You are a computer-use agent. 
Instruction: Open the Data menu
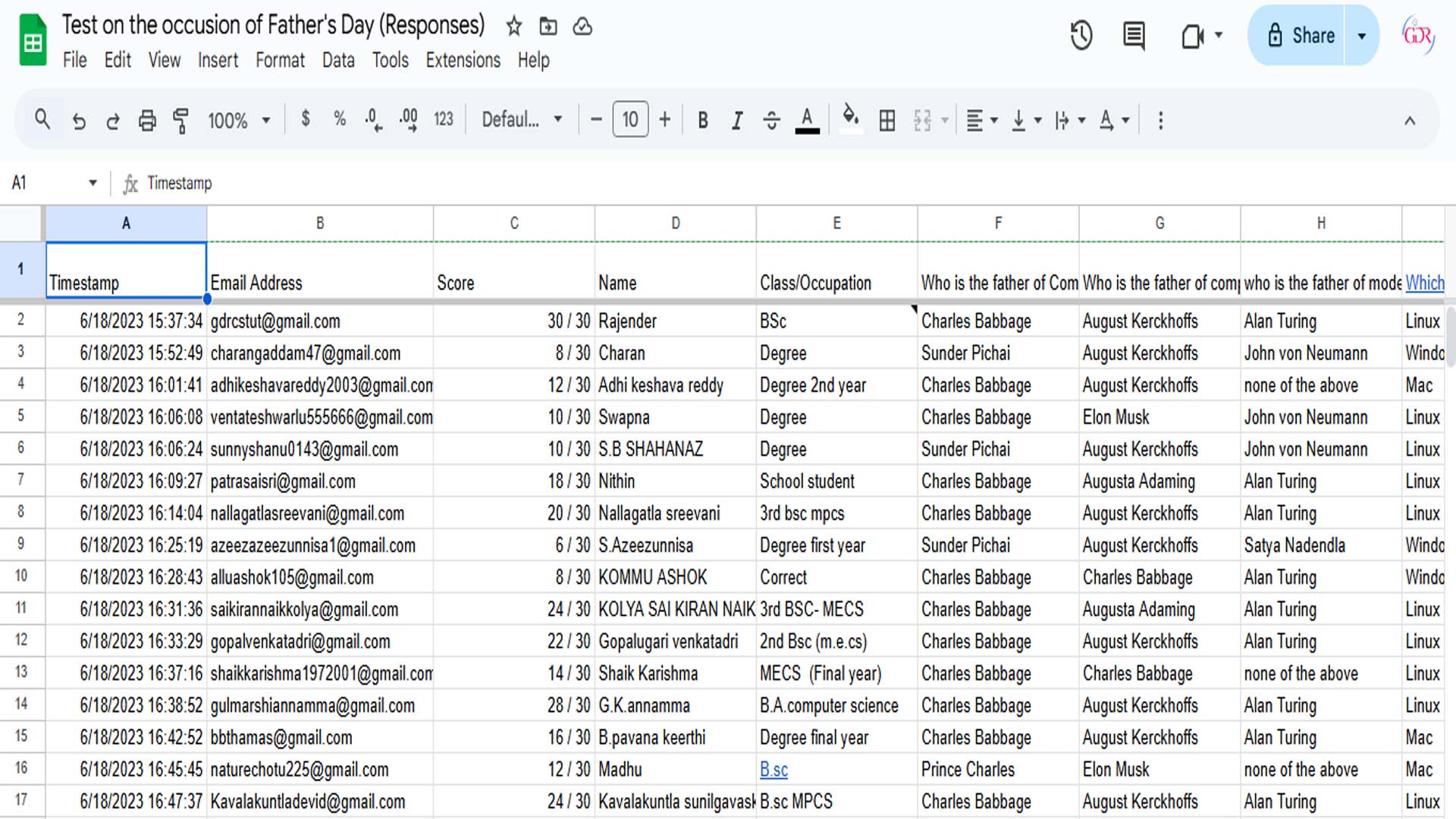pyautogui.click(x=337, y=60)
